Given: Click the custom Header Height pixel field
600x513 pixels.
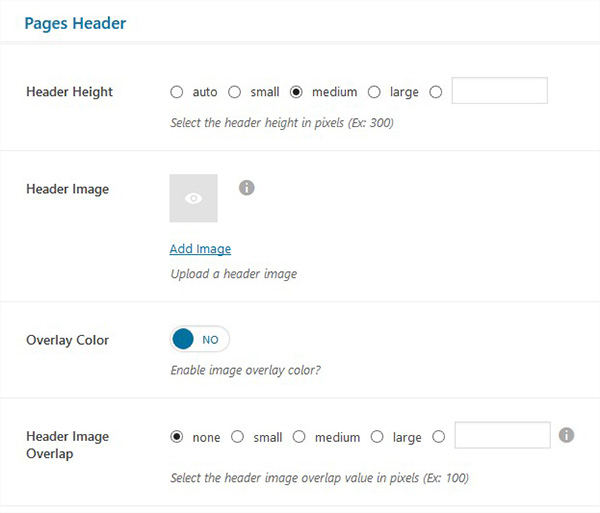Looking at the screenshot, I should tap(499, 91).
